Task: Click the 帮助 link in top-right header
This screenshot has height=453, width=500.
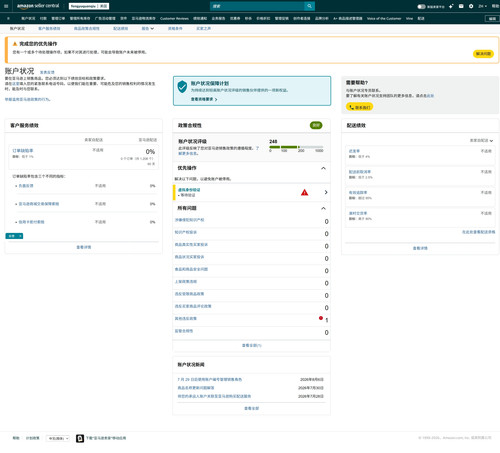Action: (x=496, y=6)
